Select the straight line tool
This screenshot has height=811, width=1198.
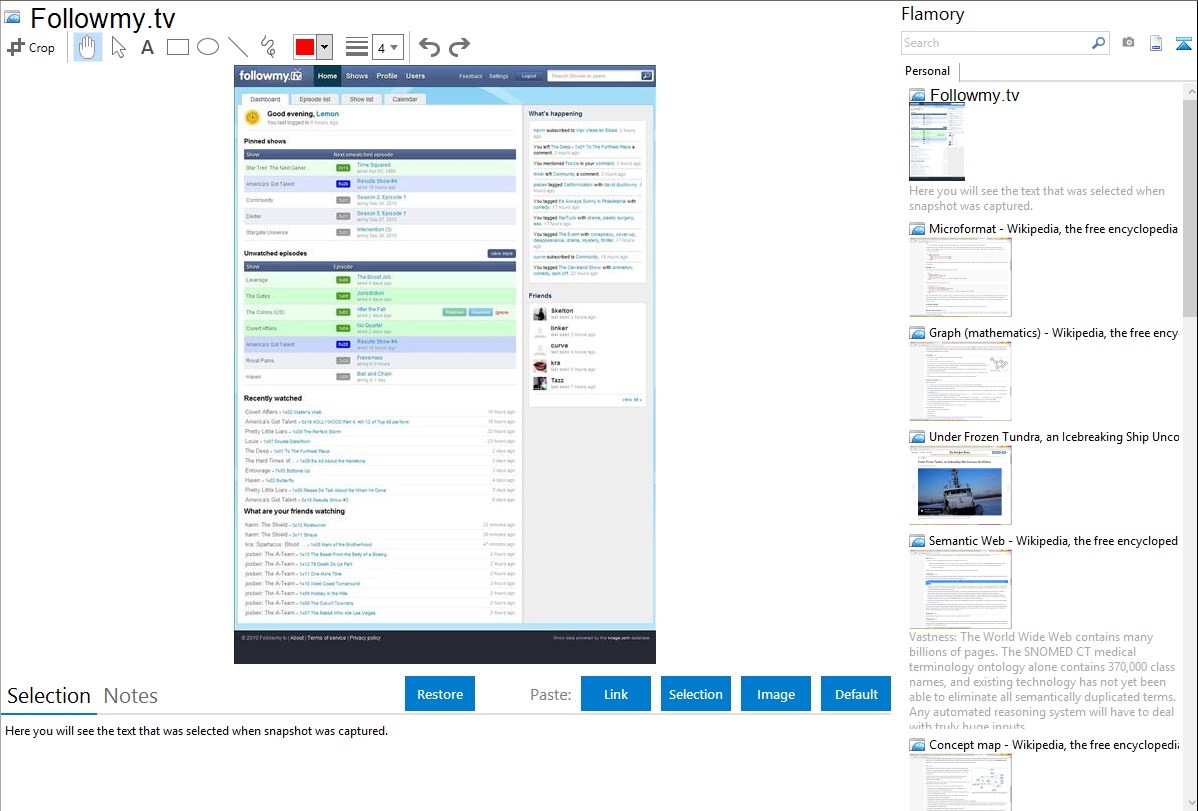click(238, 47)
